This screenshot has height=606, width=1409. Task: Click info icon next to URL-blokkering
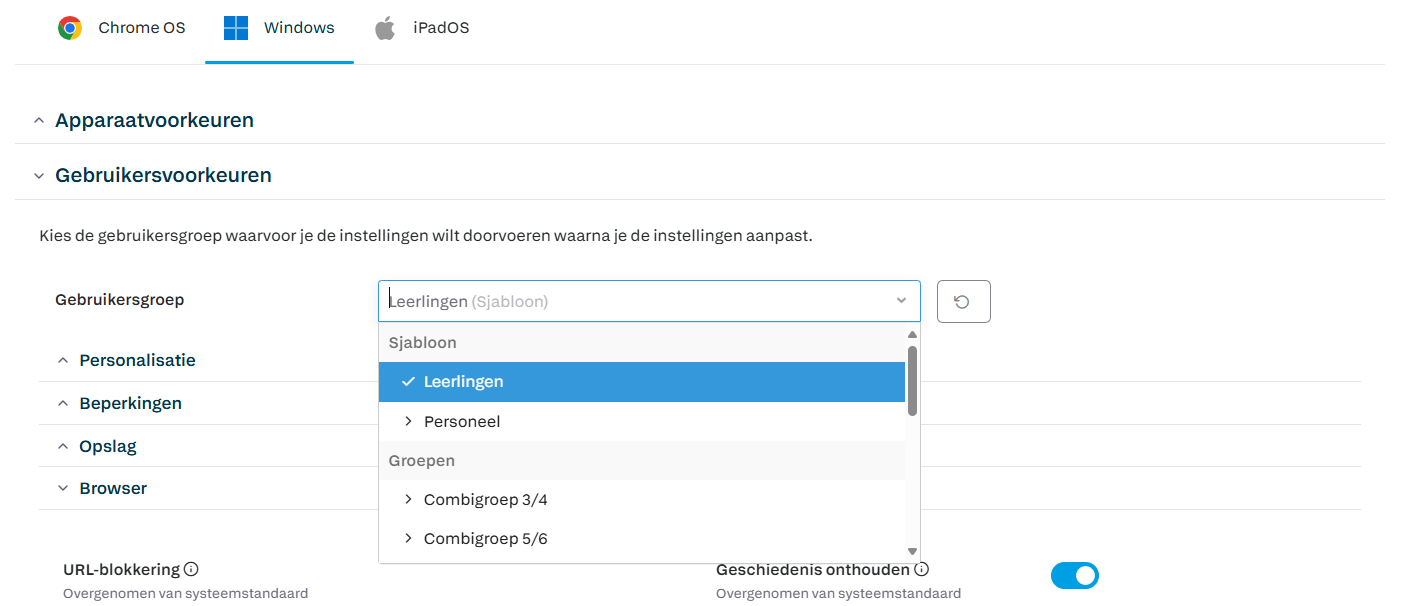(191, 569)
